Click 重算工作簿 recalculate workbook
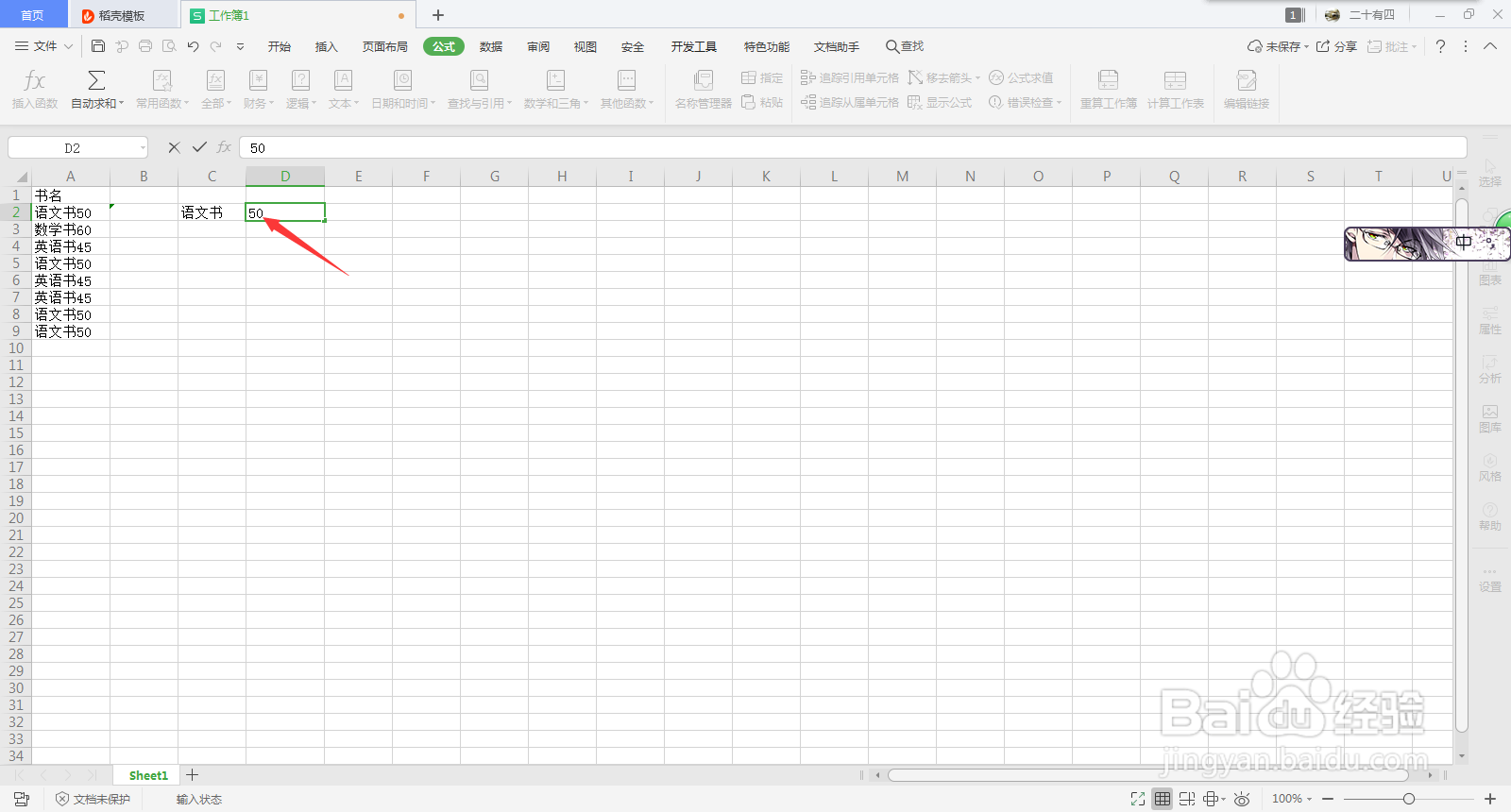The width and height of the screenshot is (1511, 812). click(1109, 91)
